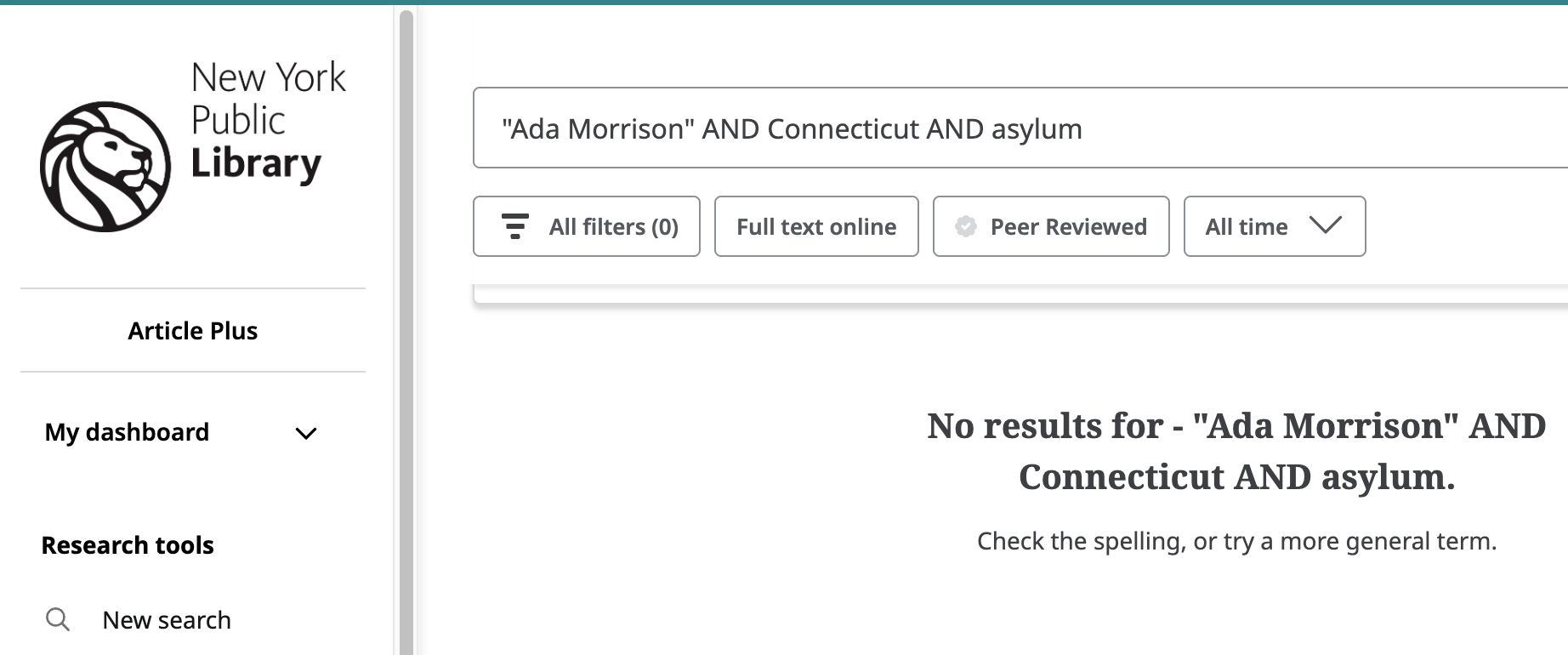This screenshot has width=1568, height=655.
Task: Toggle the Full text online filter
Action: [816, 227]
